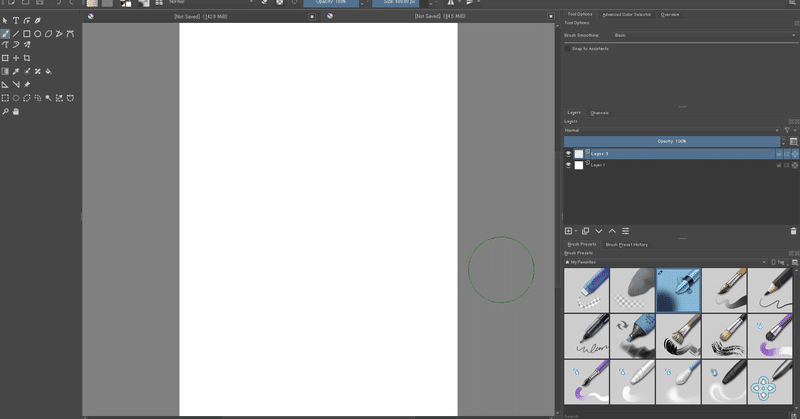Select the Zoom tool
The image size is (800, 419).
click(5, 111)
